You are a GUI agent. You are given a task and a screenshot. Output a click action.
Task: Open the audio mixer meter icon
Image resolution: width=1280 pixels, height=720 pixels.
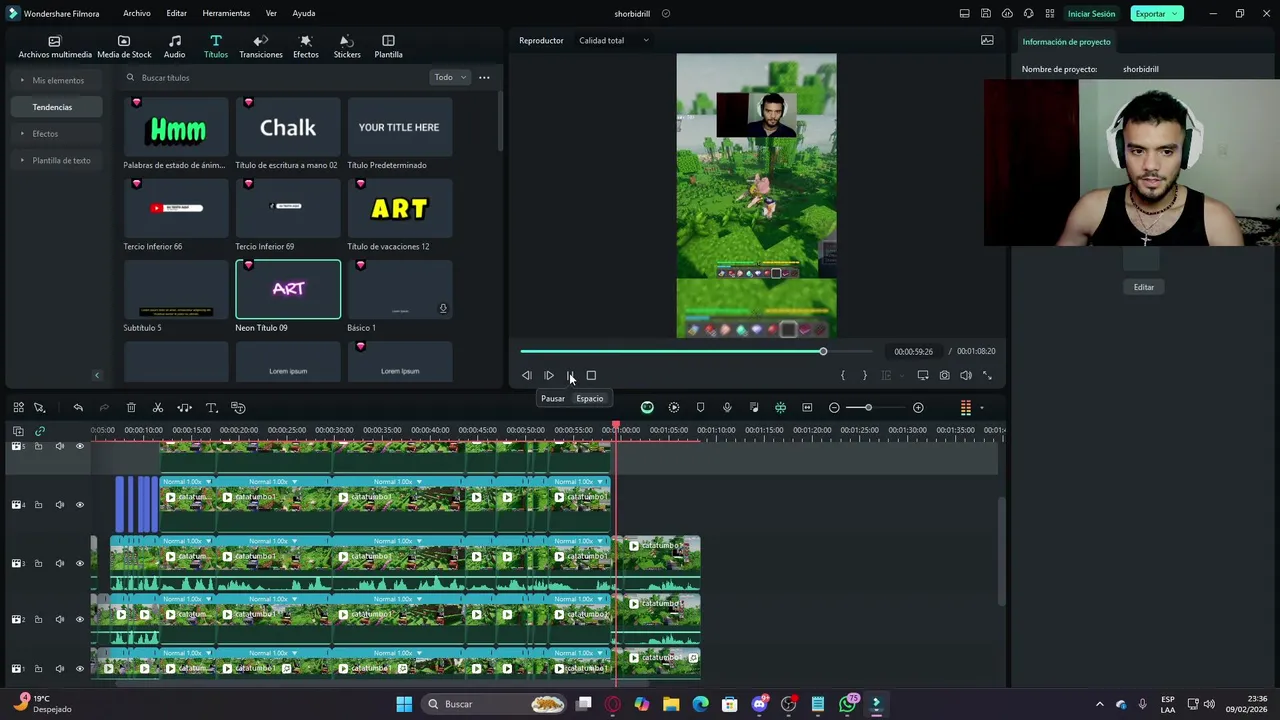[x=965, y=408]
